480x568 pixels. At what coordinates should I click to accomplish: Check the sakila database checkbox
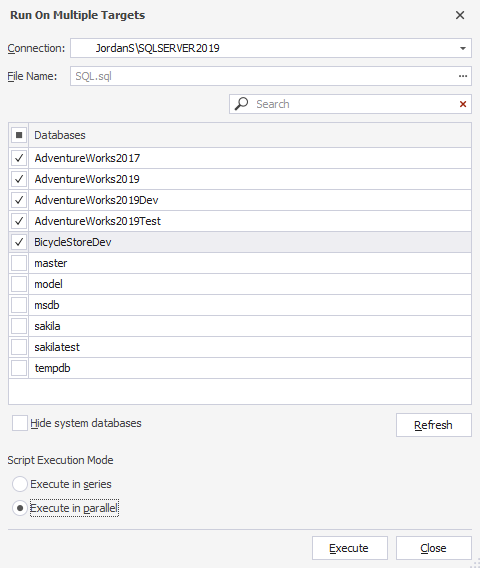click(19, 326)
